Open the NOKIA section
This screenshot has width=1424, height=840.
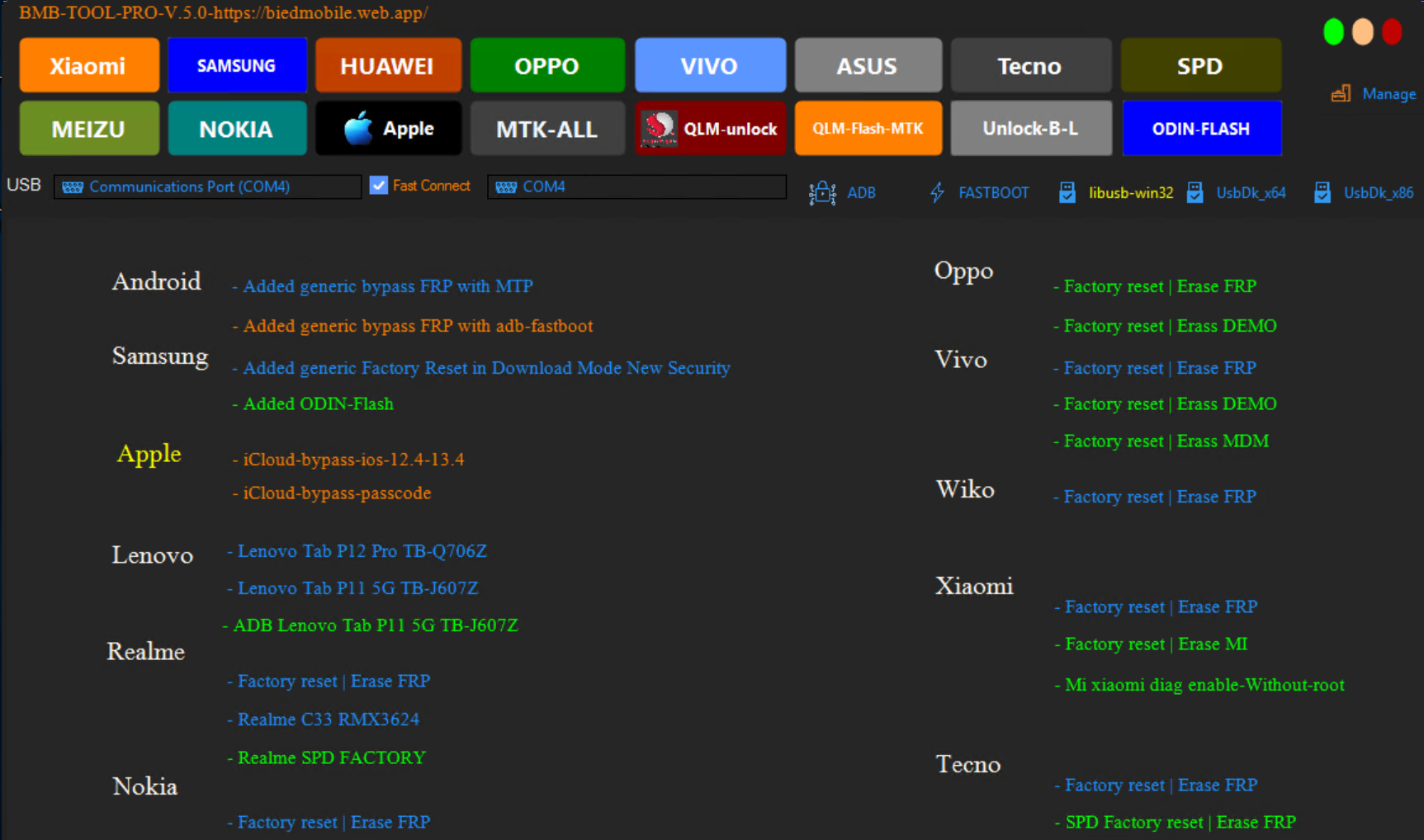click(237, 129)
